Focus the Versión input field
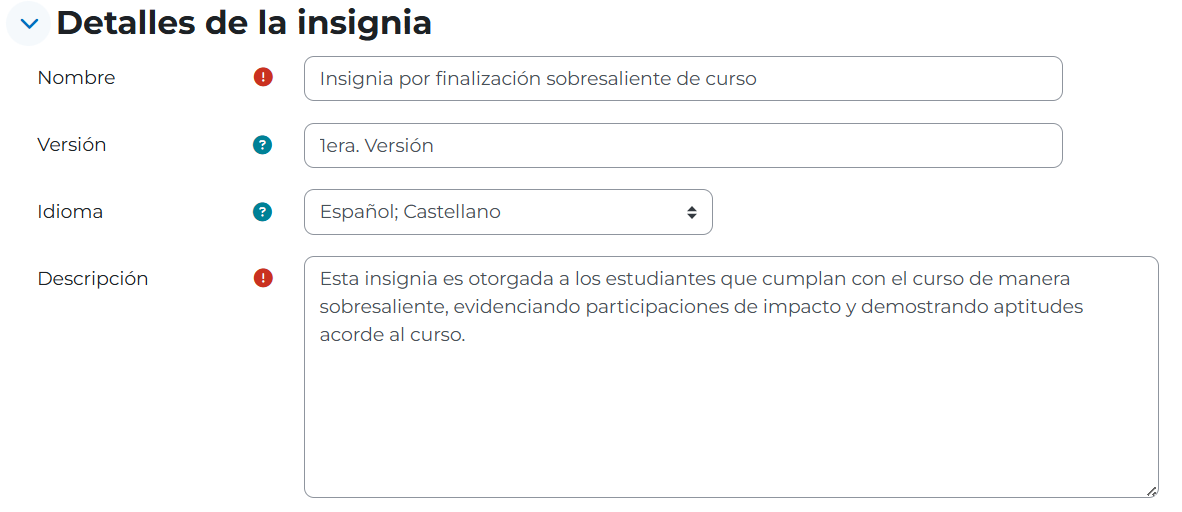The width and height of the screenshot is (1182, 512). point(683,146)
